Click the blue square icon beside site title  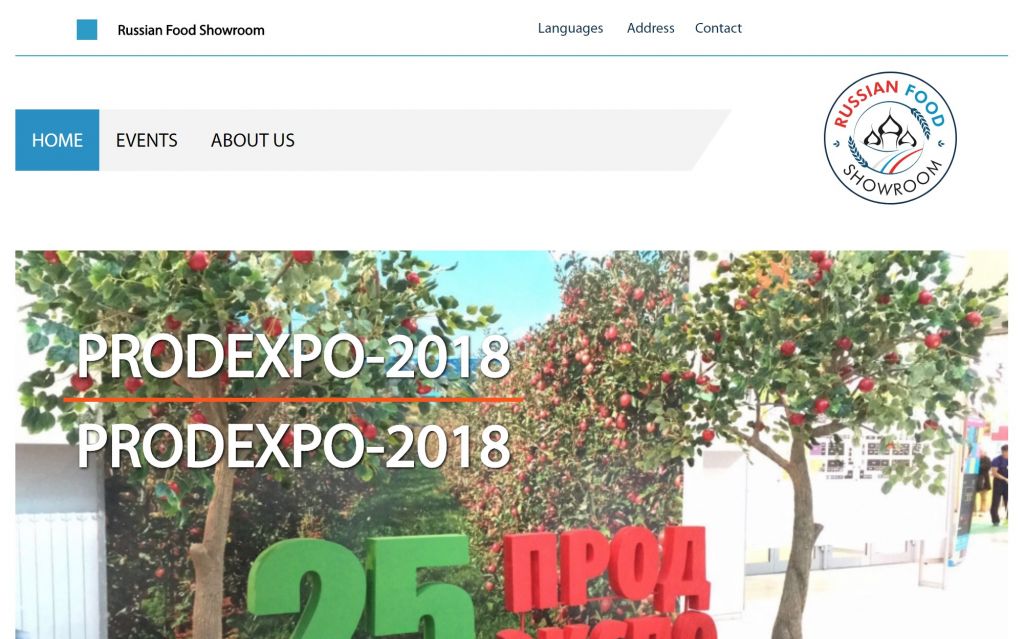87,30
